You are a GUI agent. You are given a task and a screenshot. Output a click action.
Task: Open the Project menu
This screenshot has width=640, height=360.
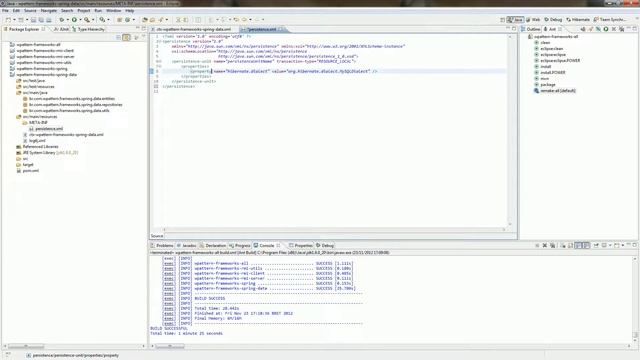coord(84,11)
